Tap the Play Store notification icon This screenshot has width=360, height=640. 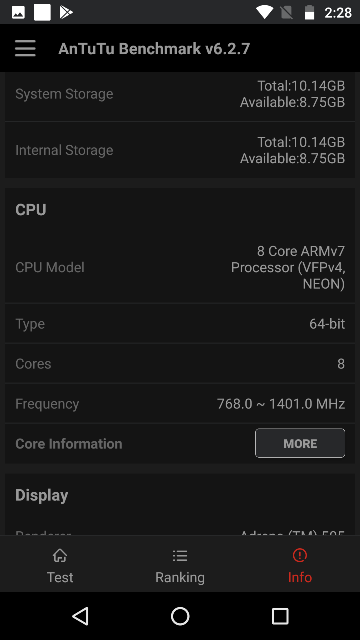66,12
